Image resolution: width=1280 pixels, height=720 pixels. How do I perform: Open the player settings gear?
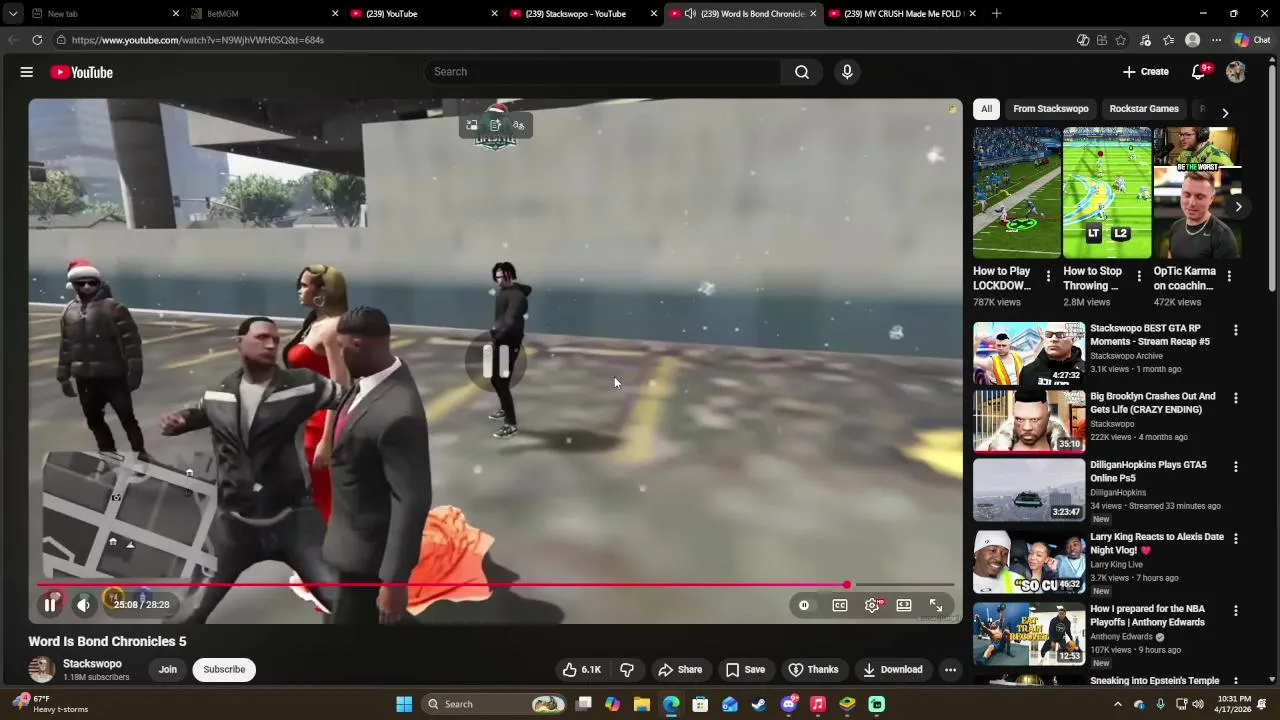click(872, 605)
